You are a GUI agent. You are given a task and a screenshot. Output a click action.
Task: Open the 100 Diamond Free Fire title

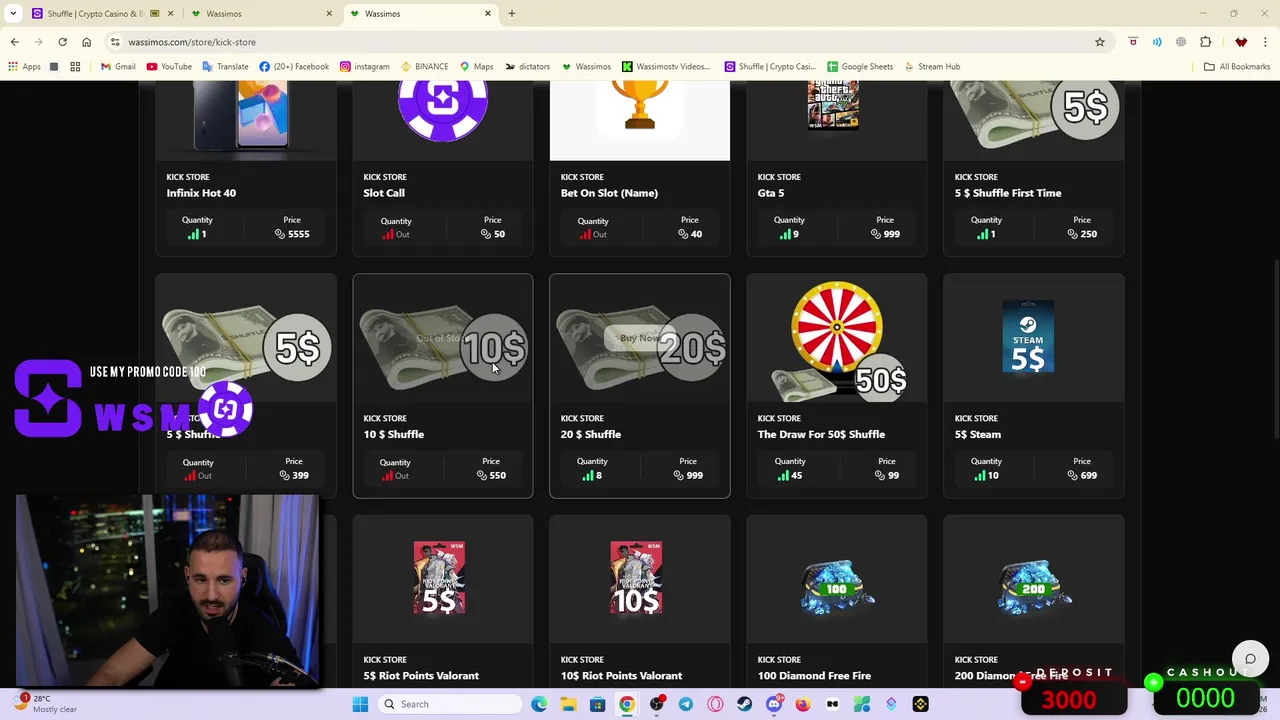coord(814,676)
